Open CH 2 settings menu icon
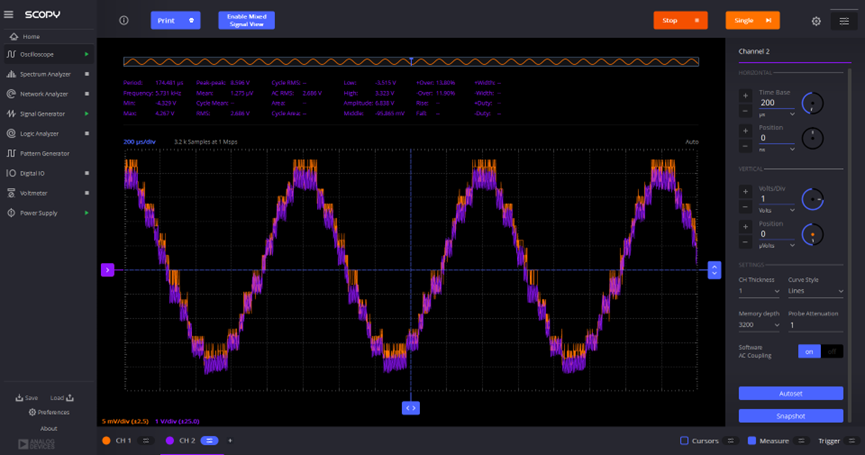Screen dimensions: 865x455 (209, 441)
